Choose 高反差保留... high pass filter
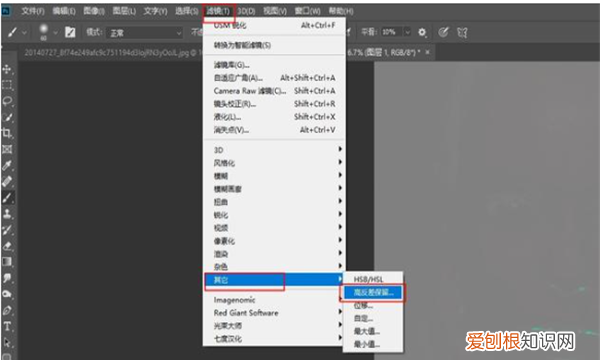This screenshot has width=600, height=360. (373, 293)
